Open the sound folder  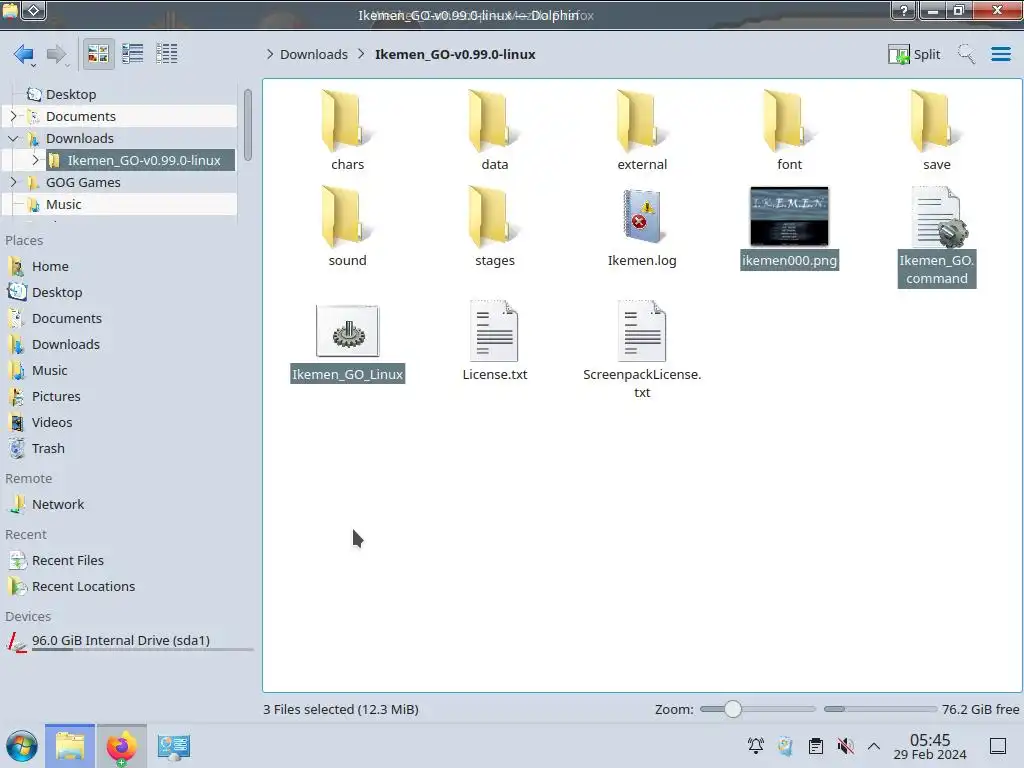click(x=347, y=227)
